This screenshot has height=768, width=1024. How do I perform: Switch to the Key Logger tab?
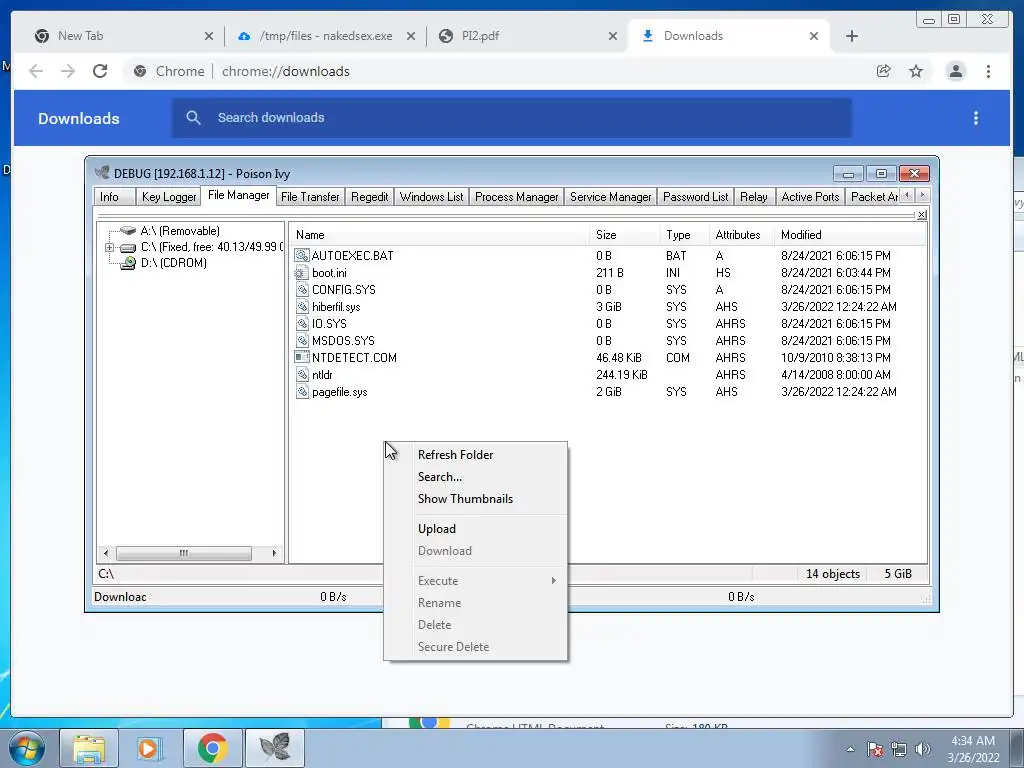coord(168,197)
